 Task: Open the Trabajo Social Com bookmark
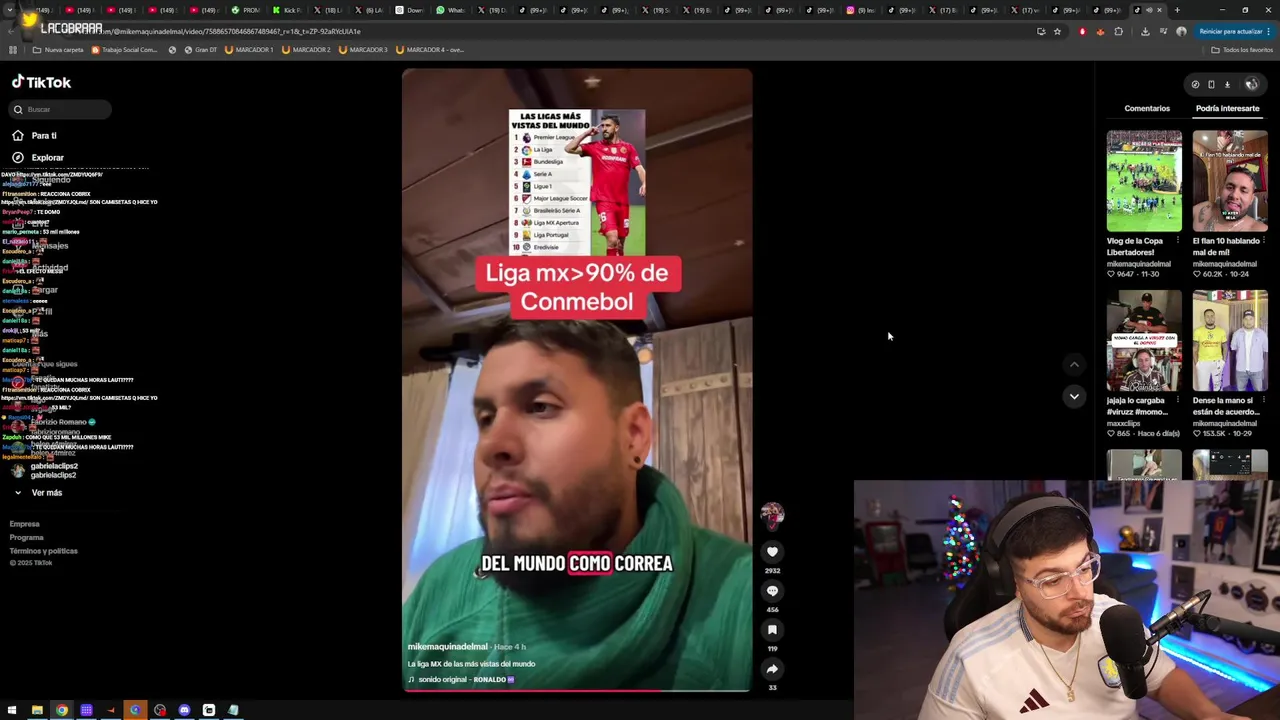125,49
